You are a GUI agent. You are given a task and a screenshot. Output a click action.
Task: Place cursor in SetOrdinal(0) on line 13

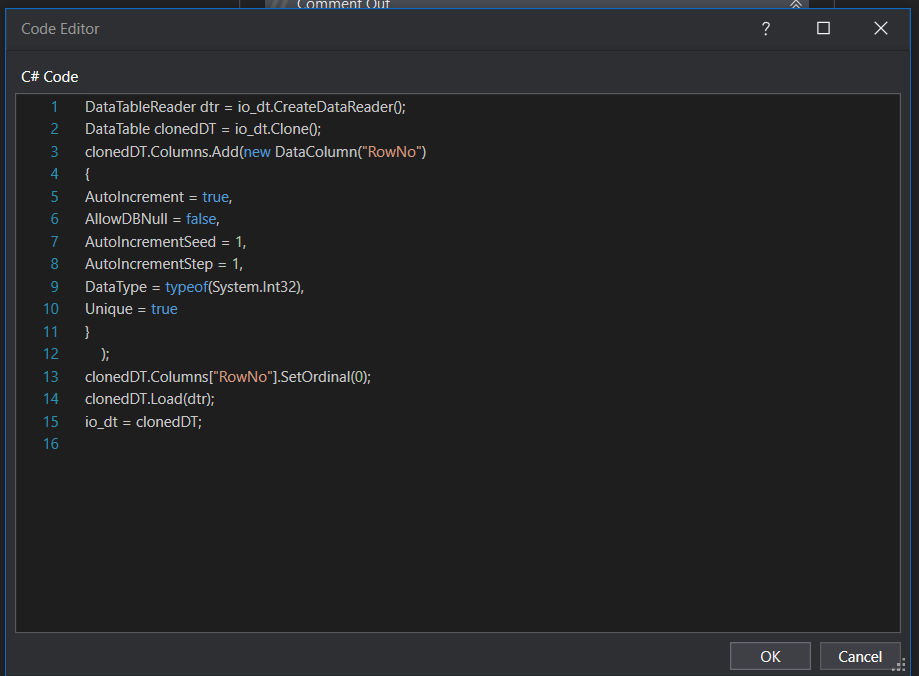[327, 377]
